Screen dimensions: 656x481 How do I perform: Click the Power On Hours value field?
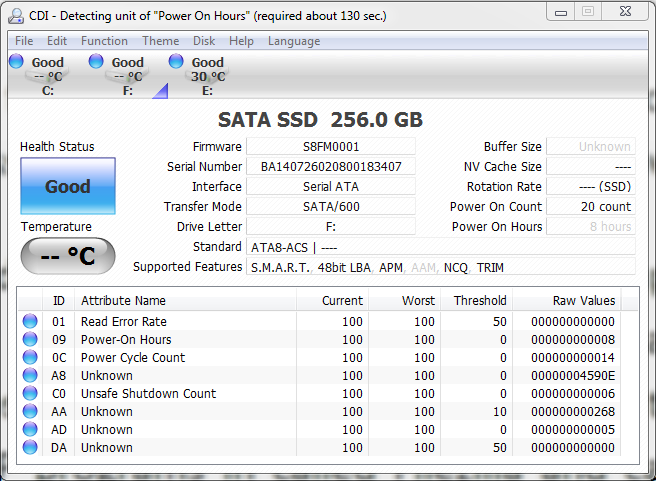(591, 227)
